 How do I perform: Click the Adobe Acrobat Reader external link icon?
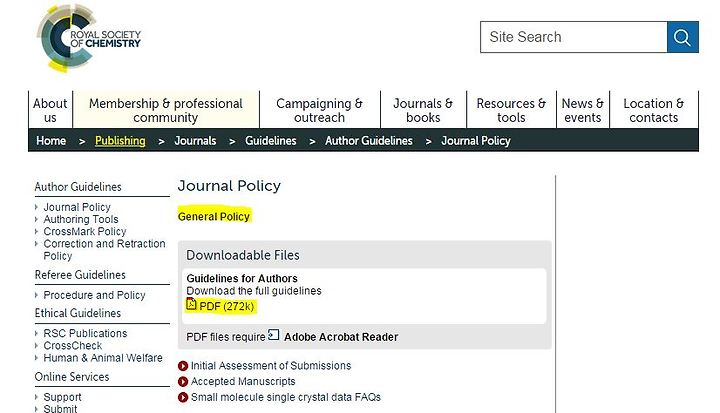tap(274, 335)
